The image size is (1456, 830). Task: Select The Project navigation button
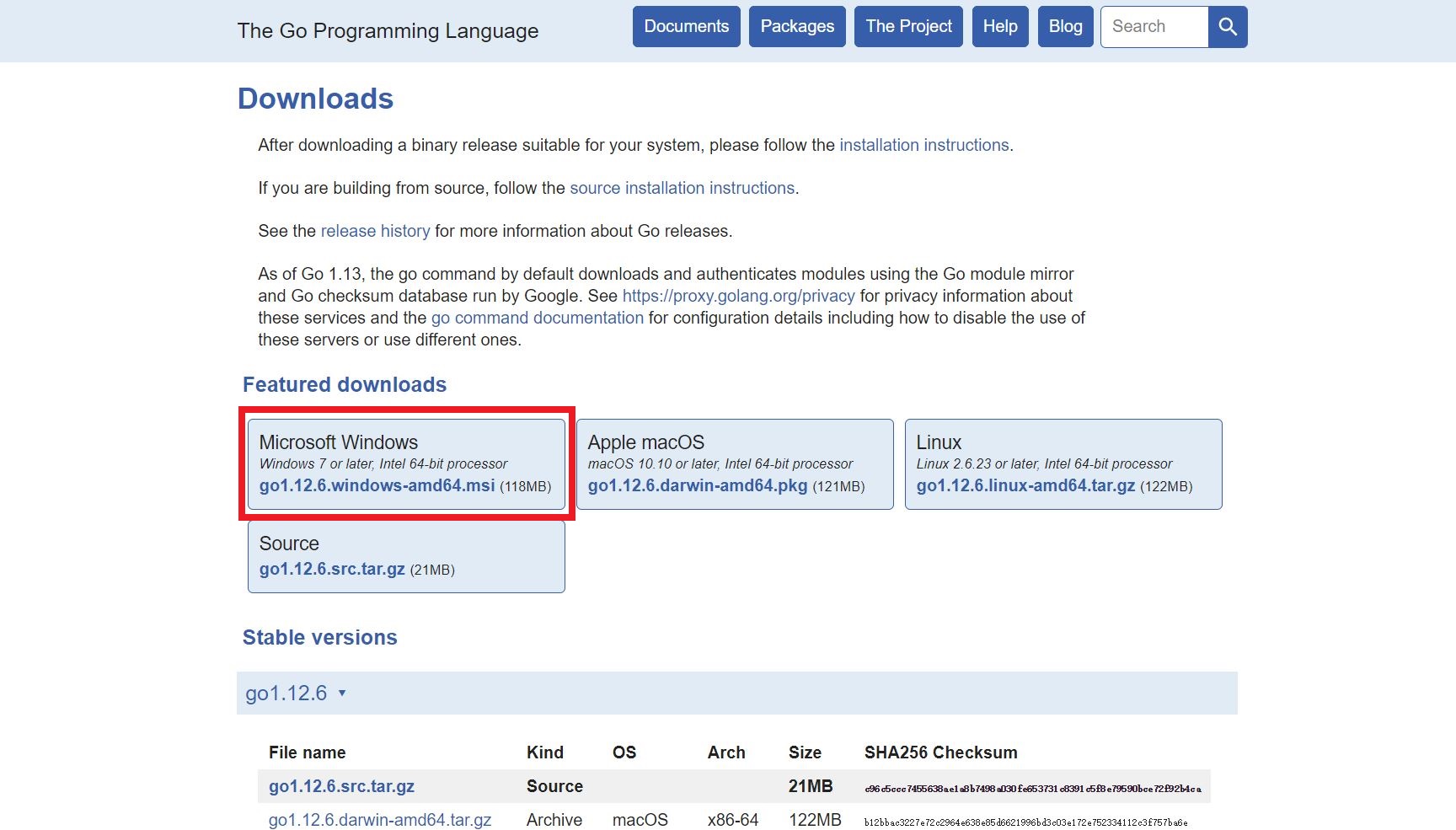[x=907, y=26]
